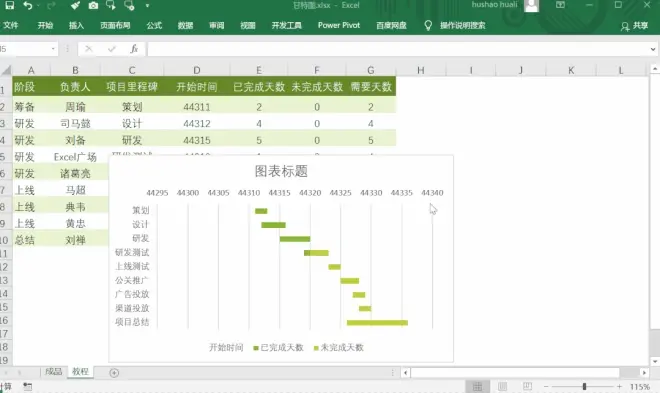Expand the formula bar chevron
Image resolution: width=660 pixels, height=393 pixels.
(x=653, y=49)
